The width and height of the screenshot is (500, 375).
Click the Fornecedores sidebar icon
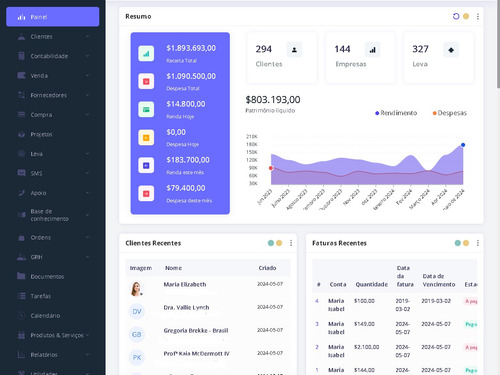[21, 95]
